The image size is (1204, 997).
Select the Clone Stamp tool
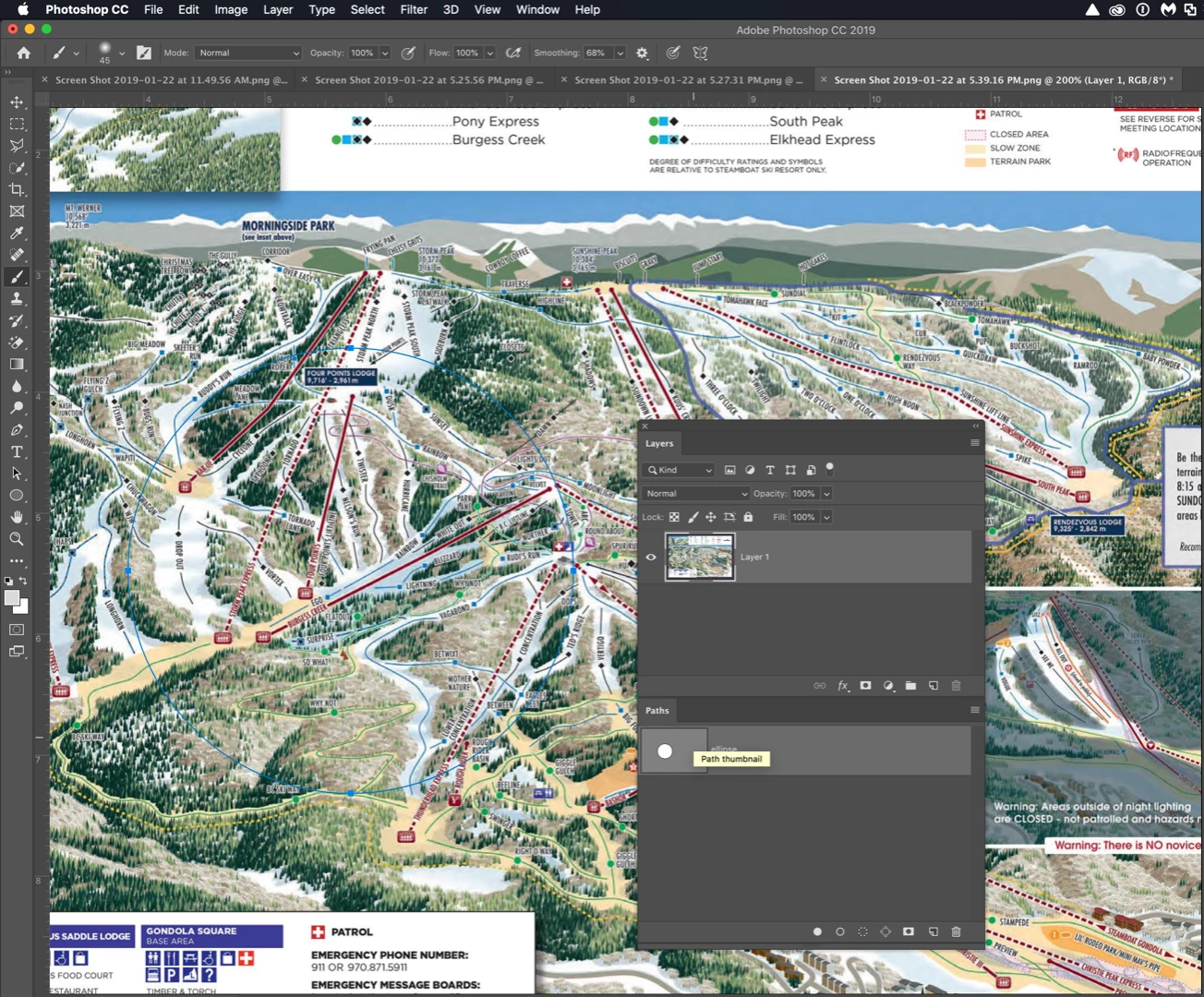pos(17,298)
